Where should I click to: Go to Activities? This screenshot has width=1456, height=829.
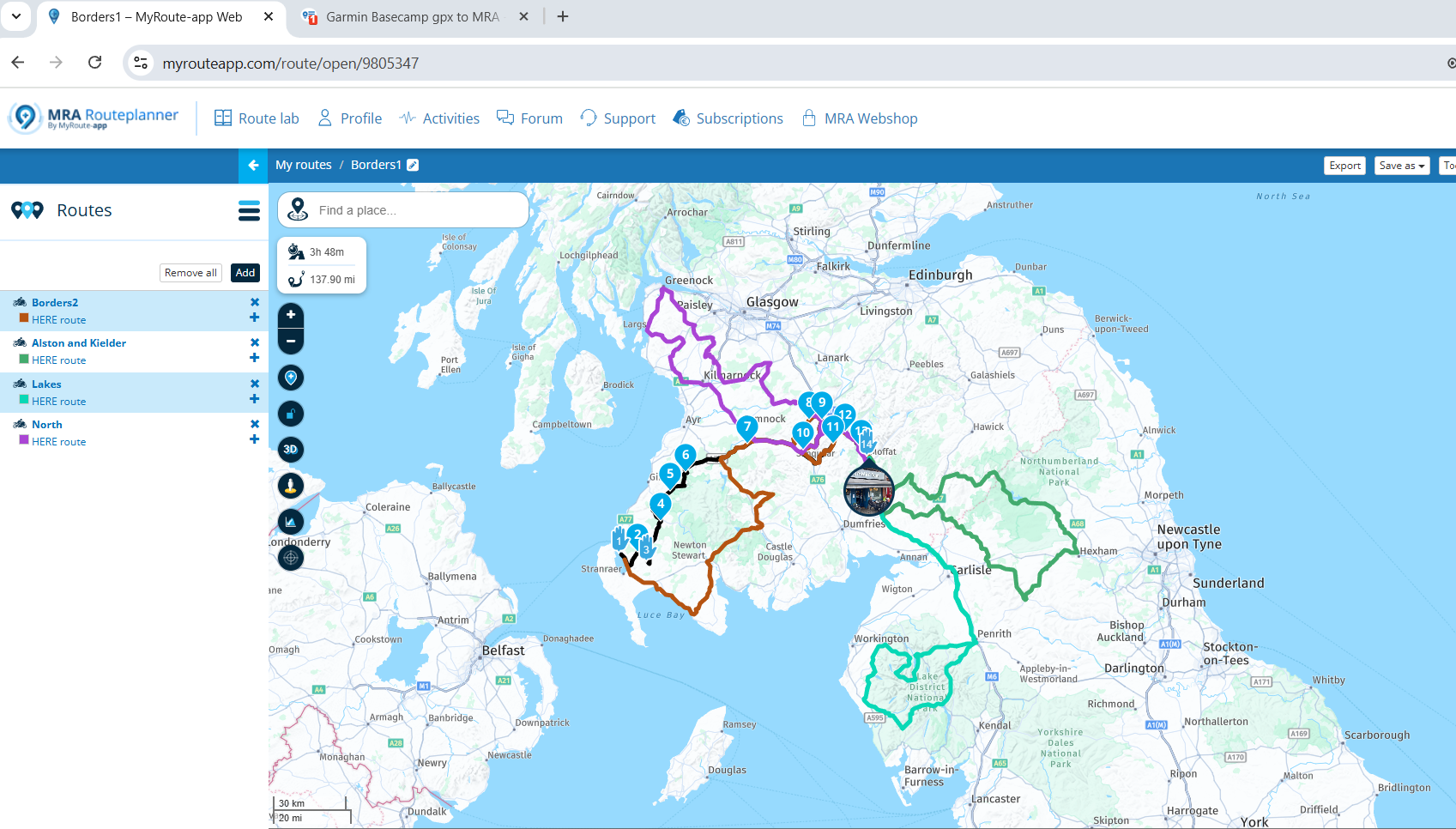[439, 118]
